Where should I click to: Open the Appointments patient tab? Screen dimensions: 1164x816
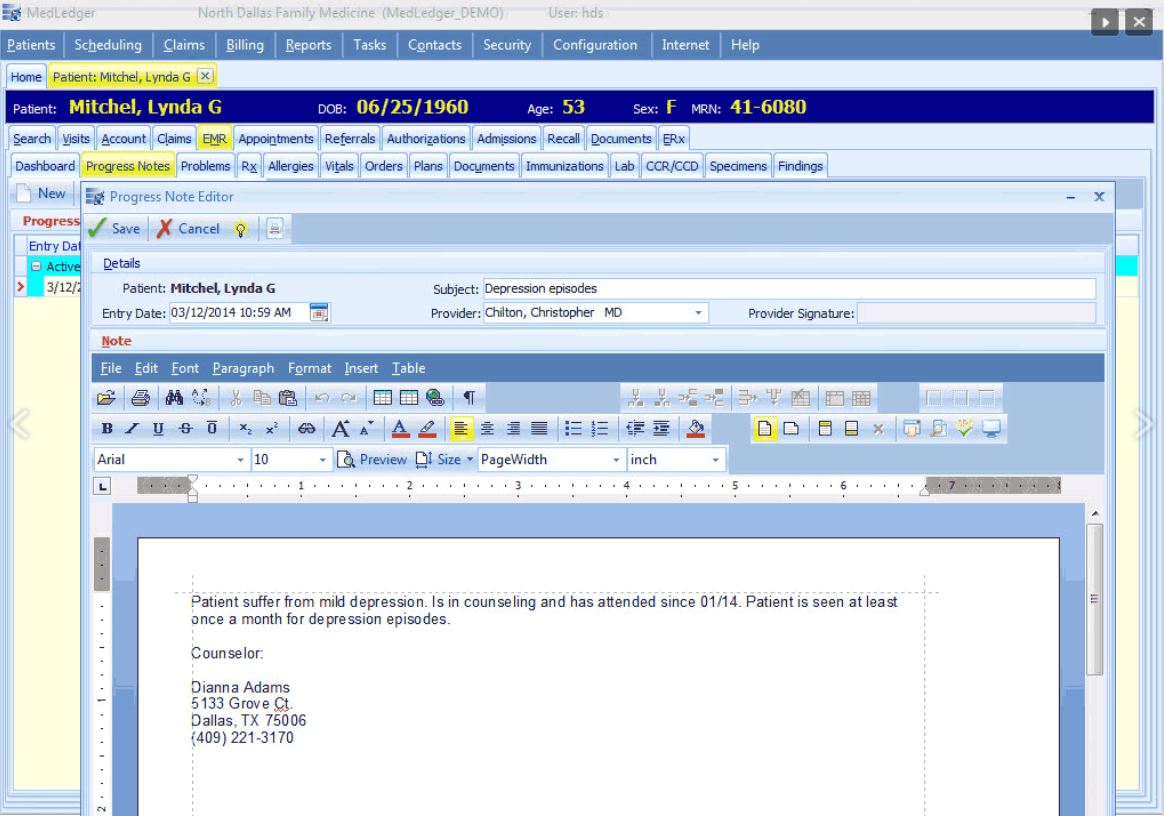(x=275, y=139)
